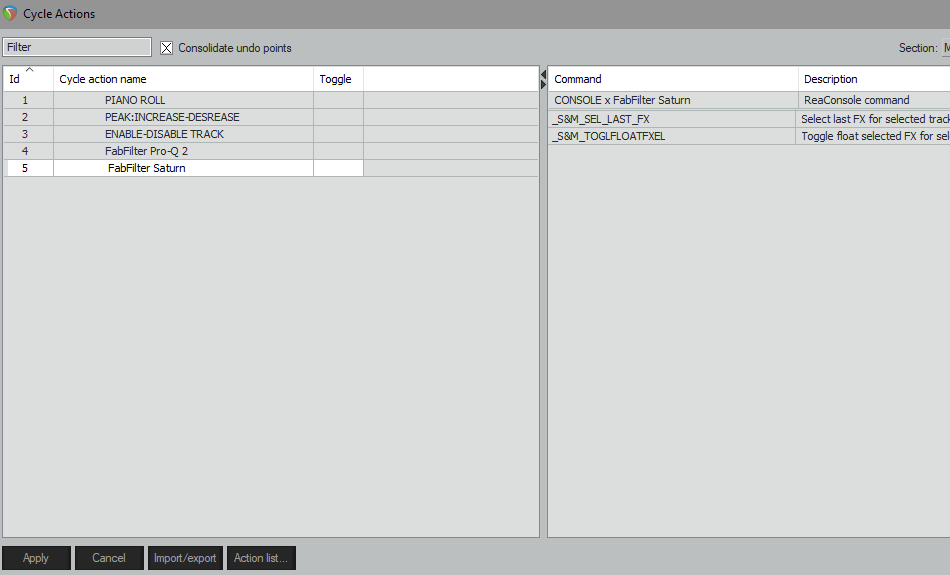The image size is (950, 575).
Task: Click Id cell 5
Action: pos(28,168)
